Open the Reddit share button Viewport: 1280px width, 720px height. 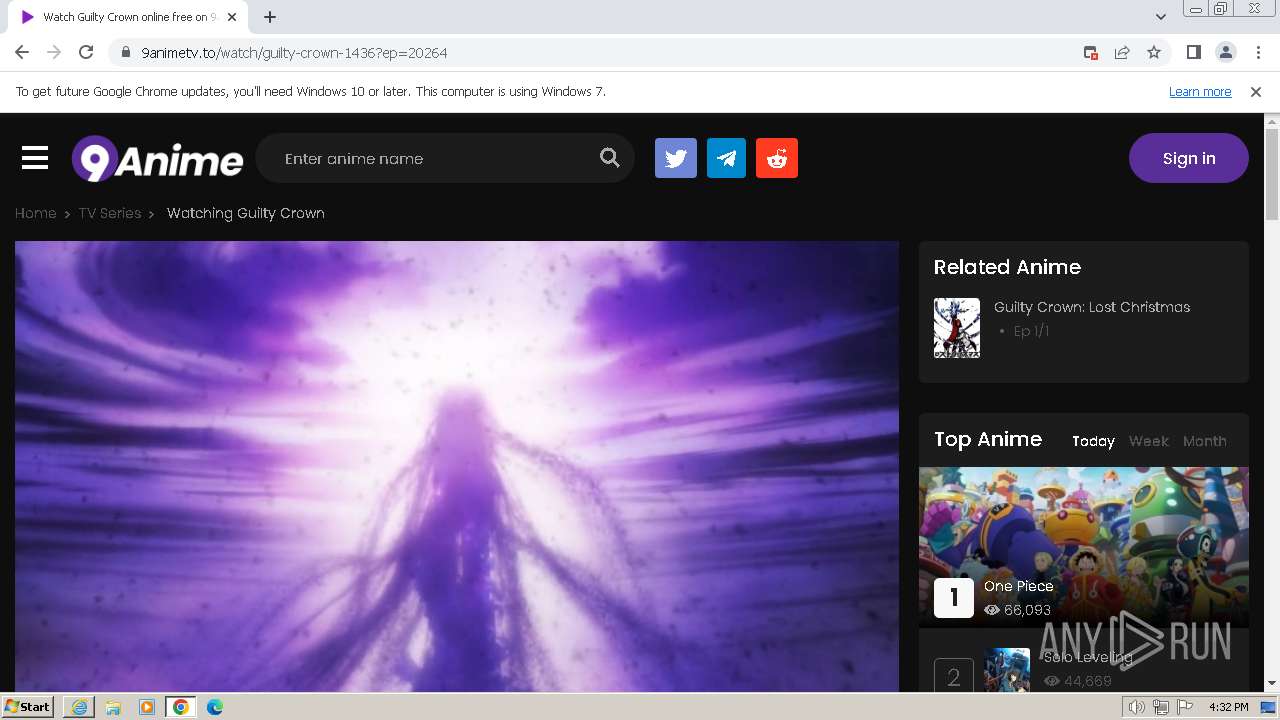[x=777, y=158]
